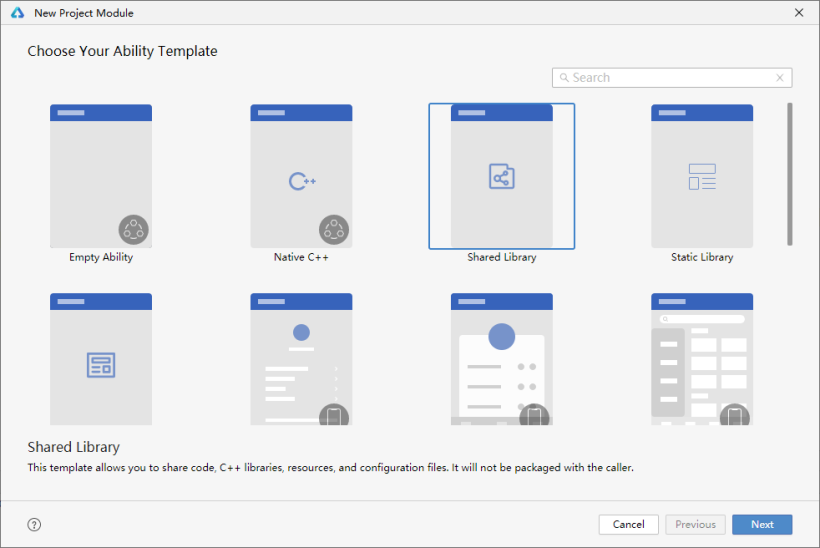
Task: Click the Previous button
Action: tap(695, 524)
